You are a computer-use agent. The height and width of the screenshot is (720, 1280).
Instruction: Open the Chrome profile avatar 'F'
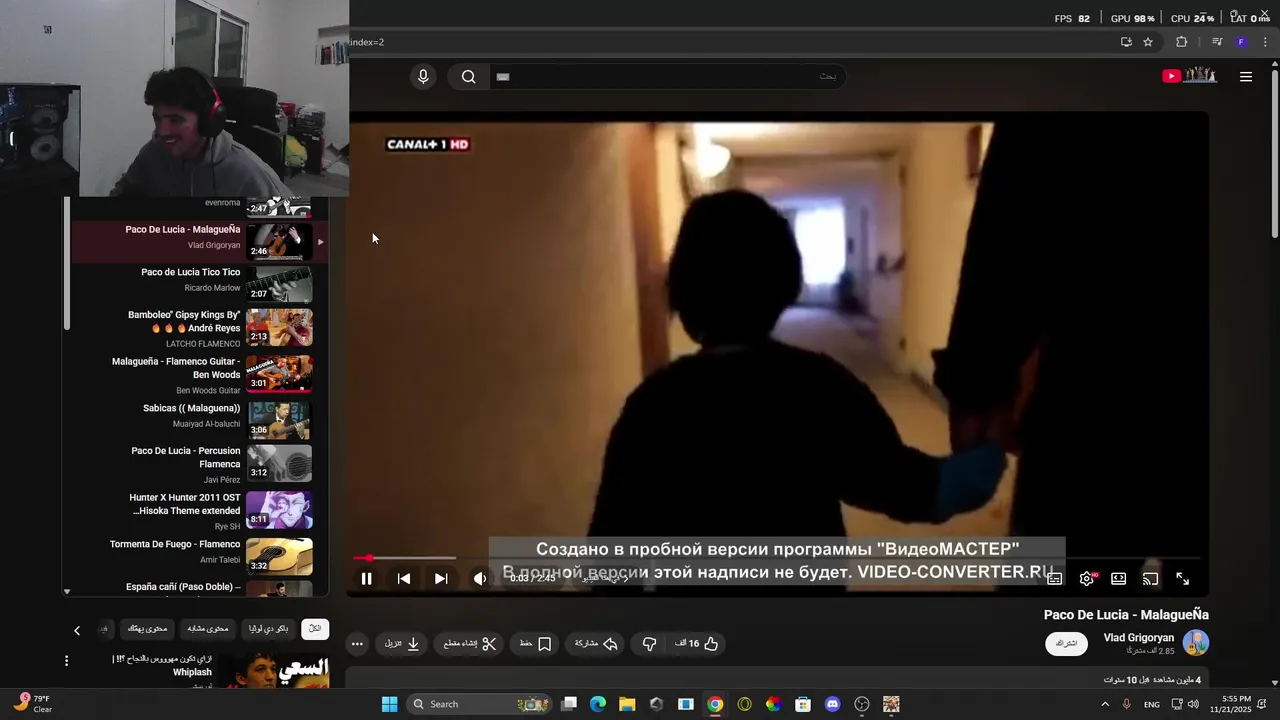point(1241,42)
